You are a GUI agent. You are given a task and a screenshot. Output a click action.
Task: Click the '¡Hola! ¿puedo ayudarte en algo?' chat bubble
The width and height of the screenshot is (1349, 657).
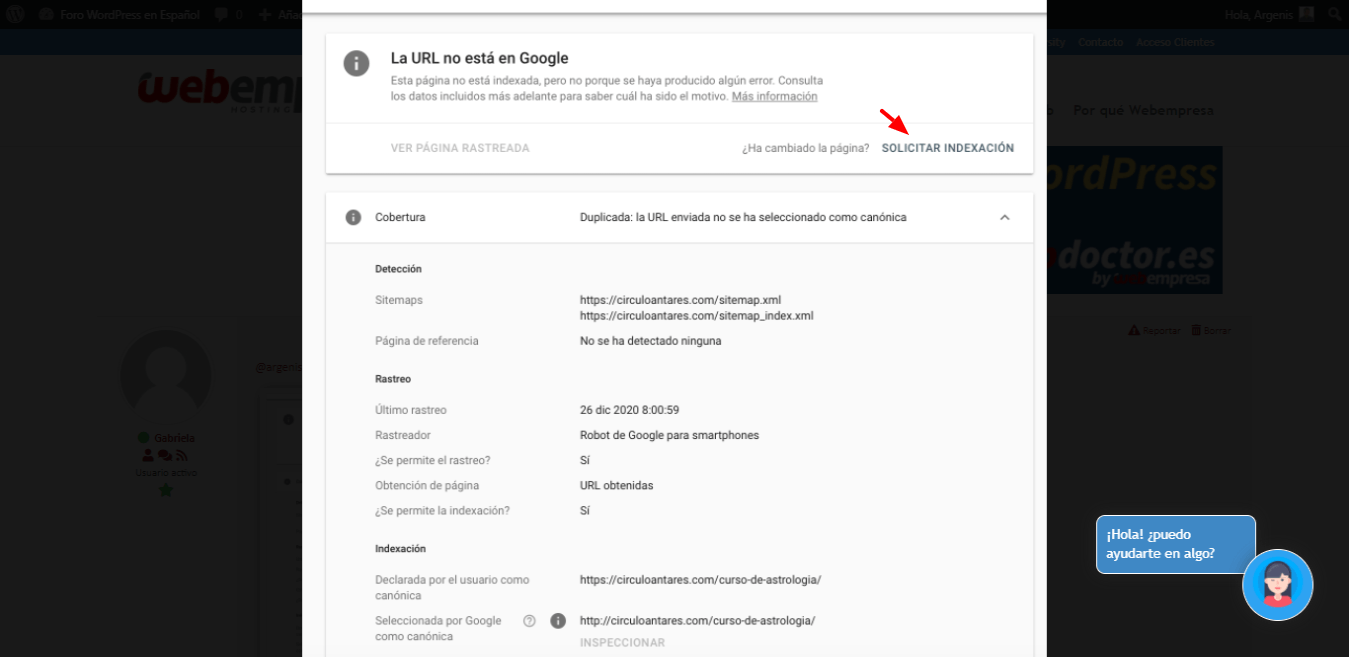coord(1175,544)
